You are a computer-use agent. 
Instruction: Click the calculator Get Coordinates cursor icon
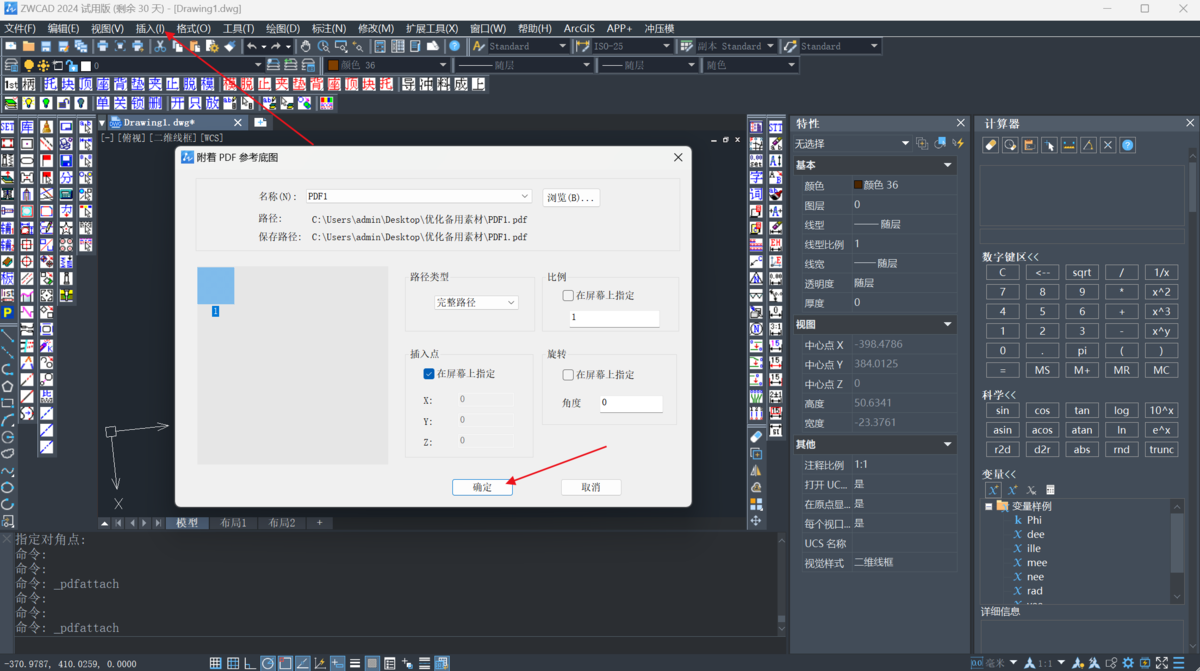(x=1049, y=145)
